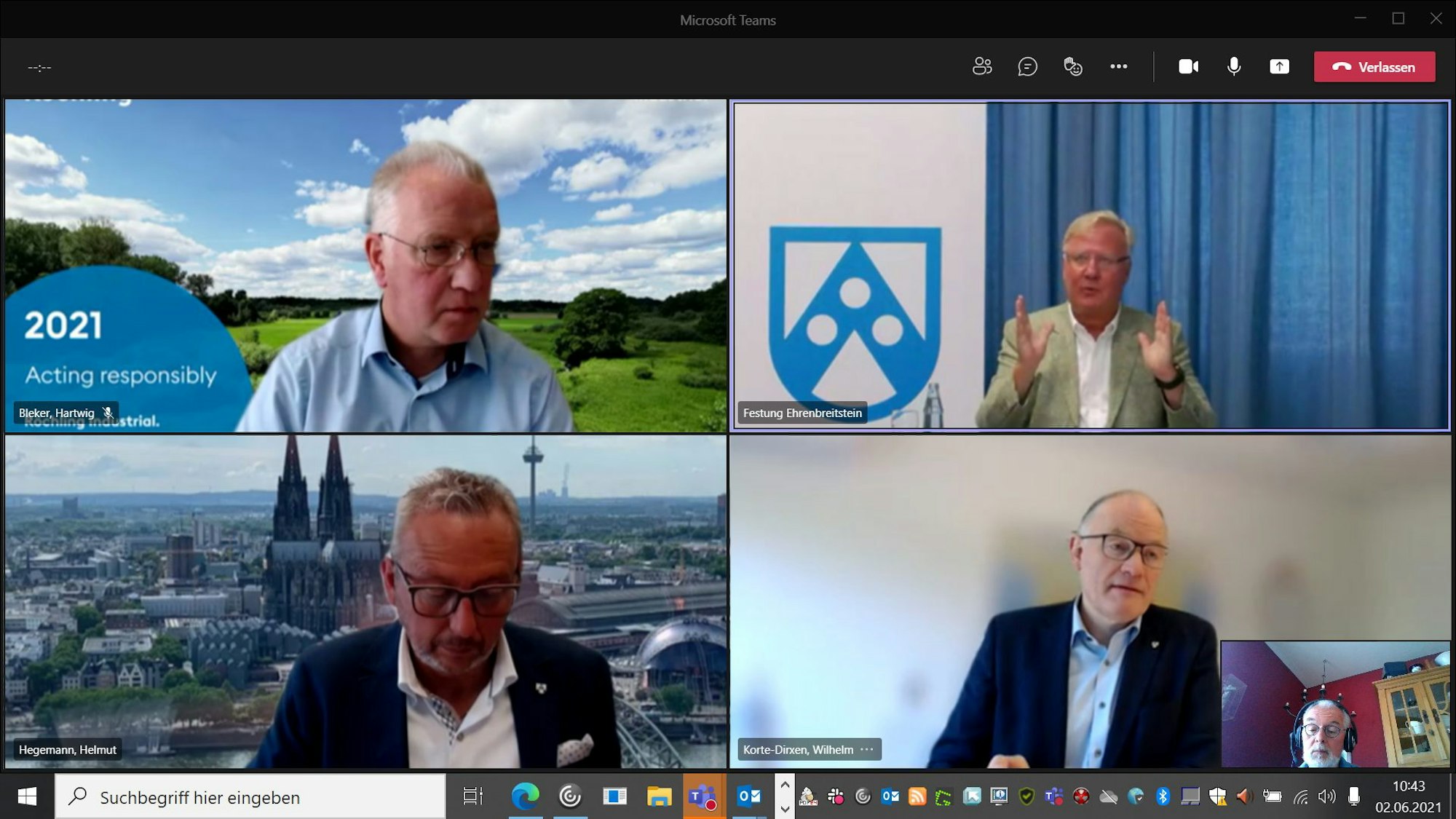Open File Explorer from the taskbar
1456x819 pixels.
[659, 797]
